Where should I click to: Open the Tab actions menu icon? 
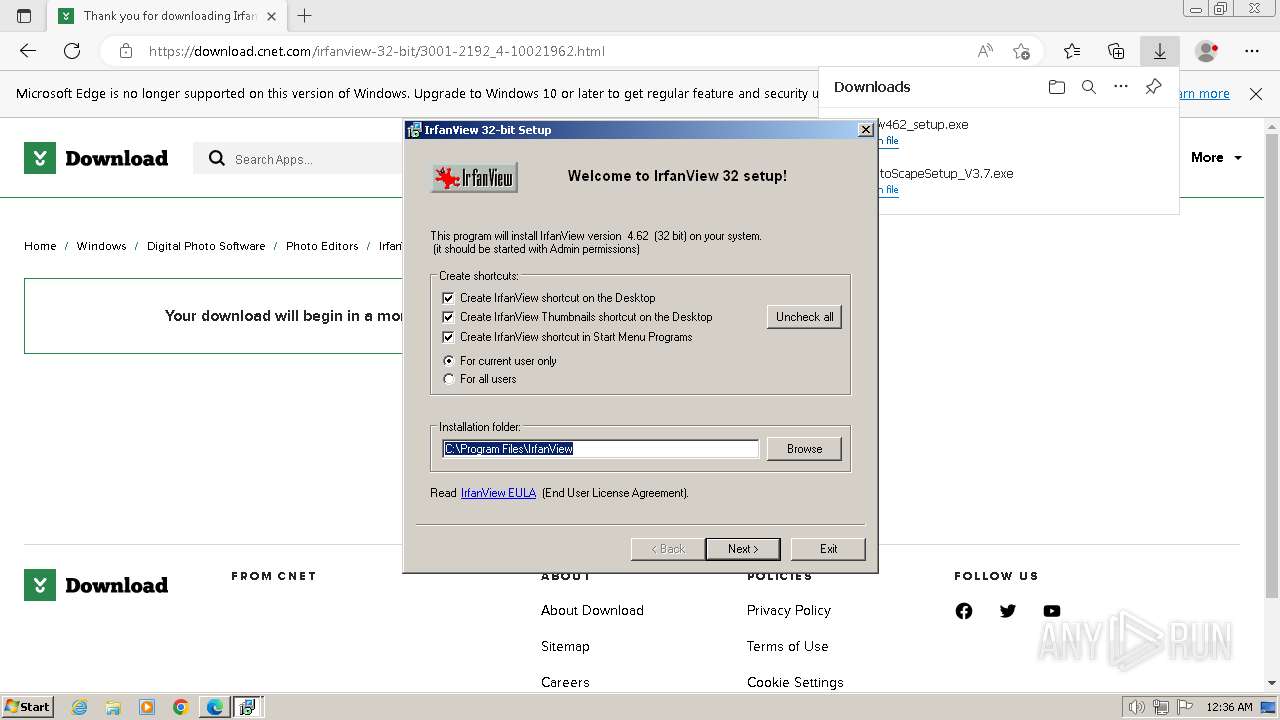24,16
